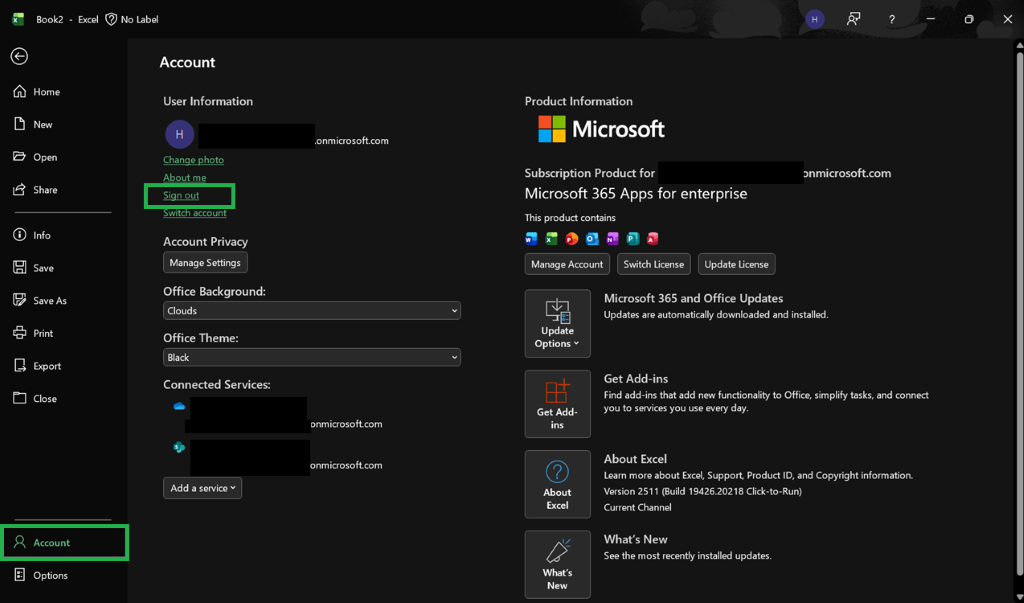This screenshot has height=603, width=1024.
Task: Click the Switch account link
Action: click(195, 213)
